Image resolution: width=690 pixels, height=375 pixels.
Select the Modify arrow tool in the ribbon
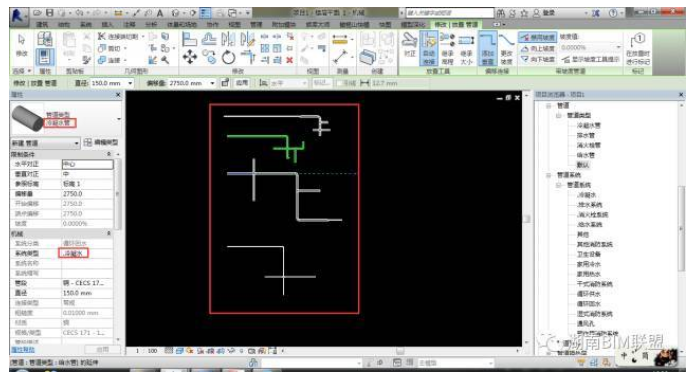point(22,45)
